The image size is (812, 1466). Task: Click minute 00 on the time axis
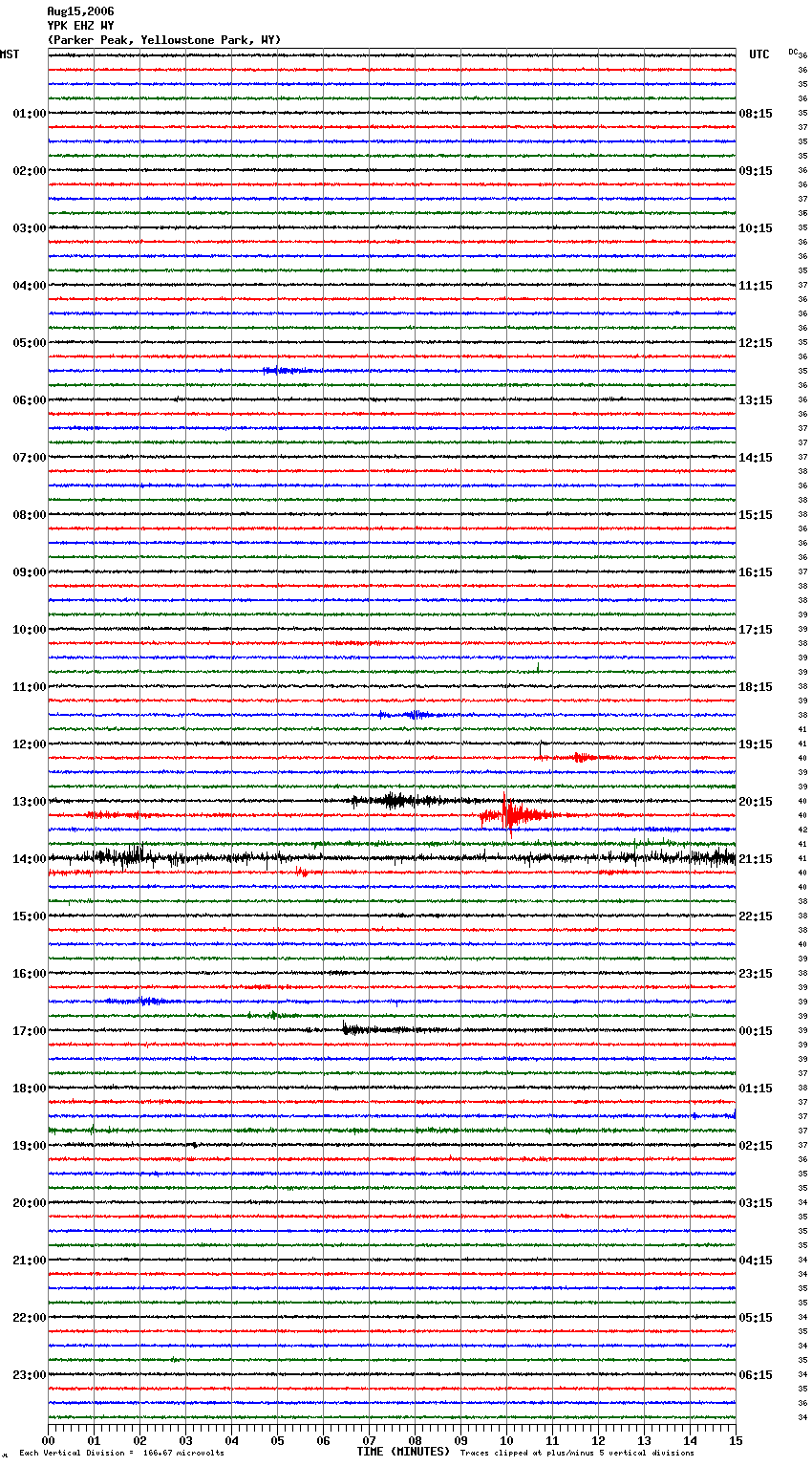[48, 1440]
